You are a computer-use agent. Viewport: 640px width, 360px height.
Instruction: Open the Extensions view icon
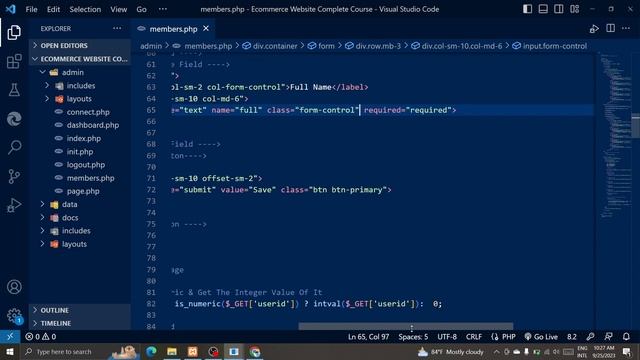pos(14,61)
